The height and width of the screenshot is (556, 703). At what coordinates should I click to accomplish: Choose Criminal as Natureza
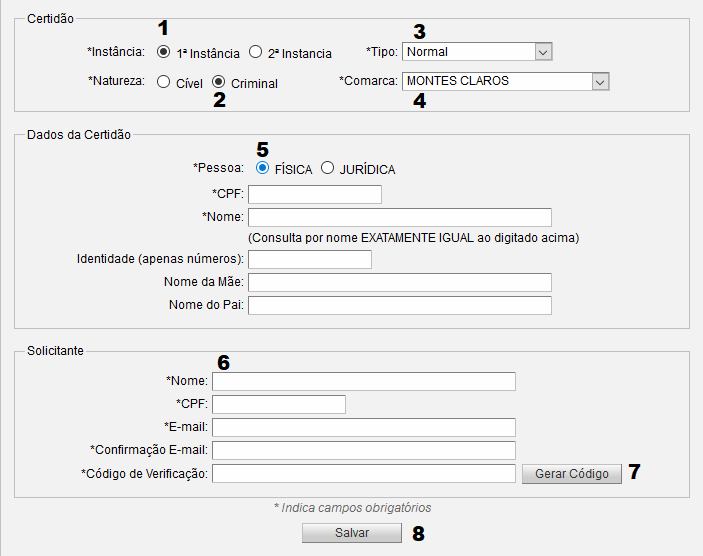click(218, 82)
